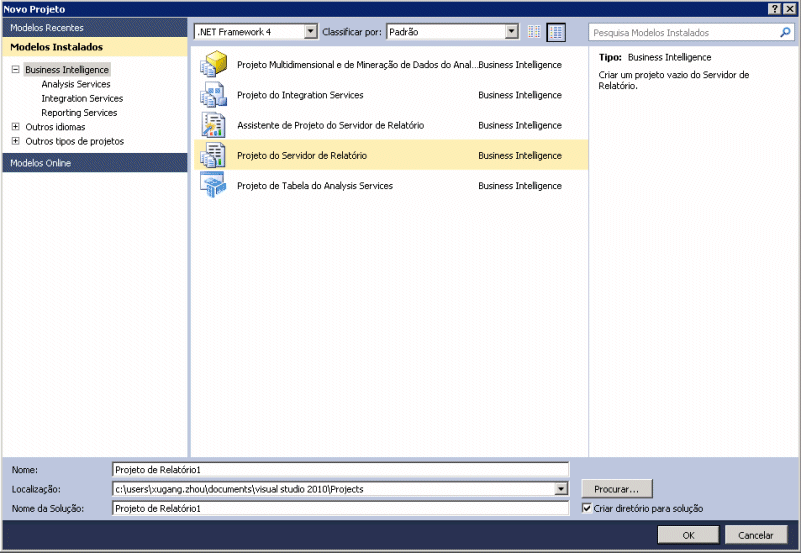
Task: Open the dialog help question mark button
Action: click(774, 8)
